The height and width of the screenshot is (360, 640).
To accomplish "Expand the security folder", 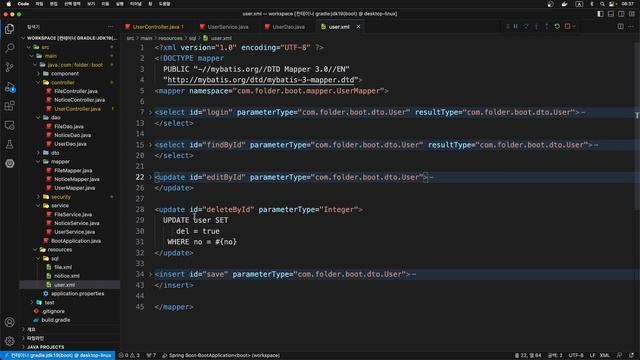I will point(61,197).
